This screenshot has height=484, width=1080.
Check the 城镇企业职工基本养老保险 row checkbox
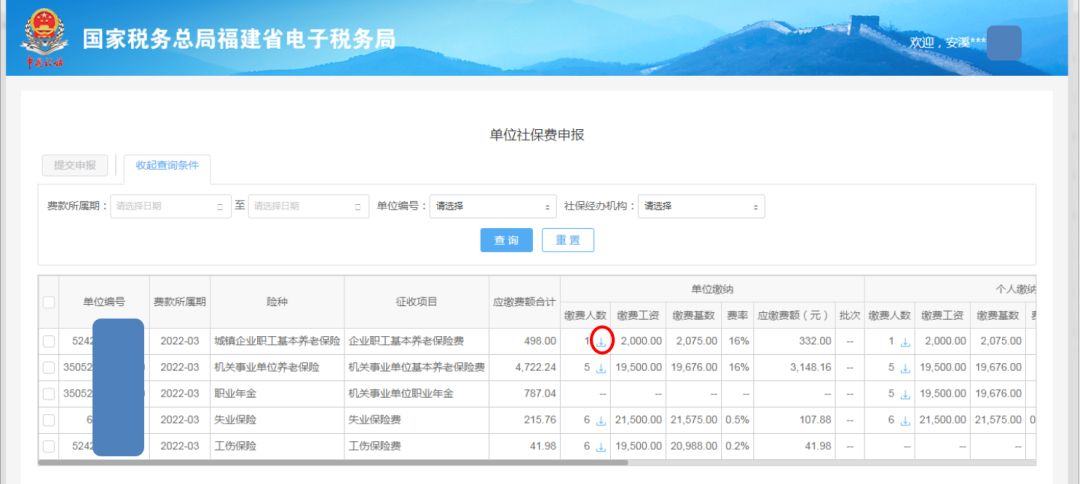[x=49, y=341]
